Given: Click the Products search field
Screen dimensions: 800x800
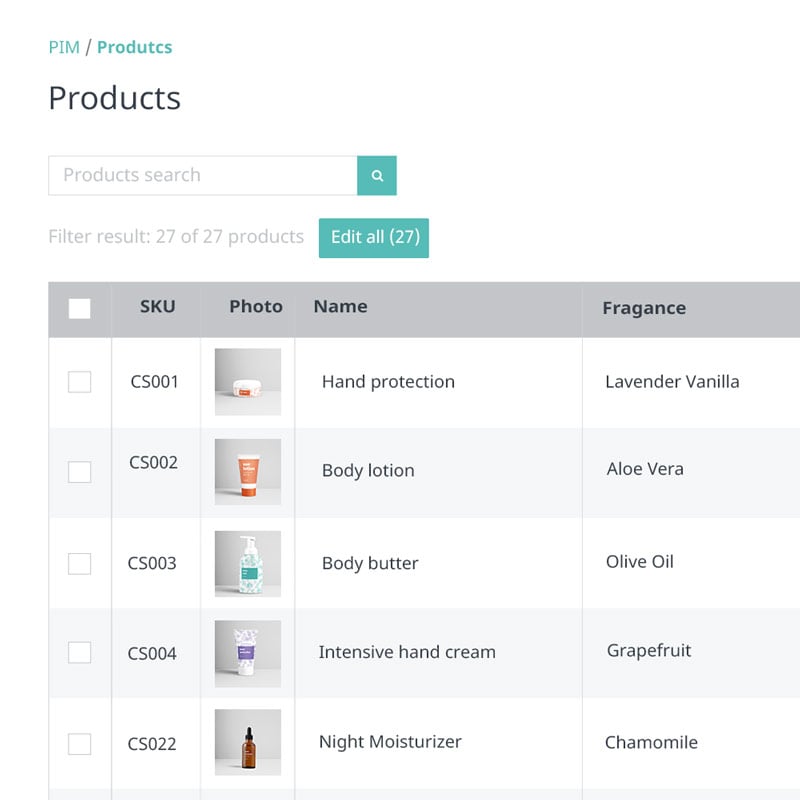Looking at the screenshot, I should (x=203, y=176).
